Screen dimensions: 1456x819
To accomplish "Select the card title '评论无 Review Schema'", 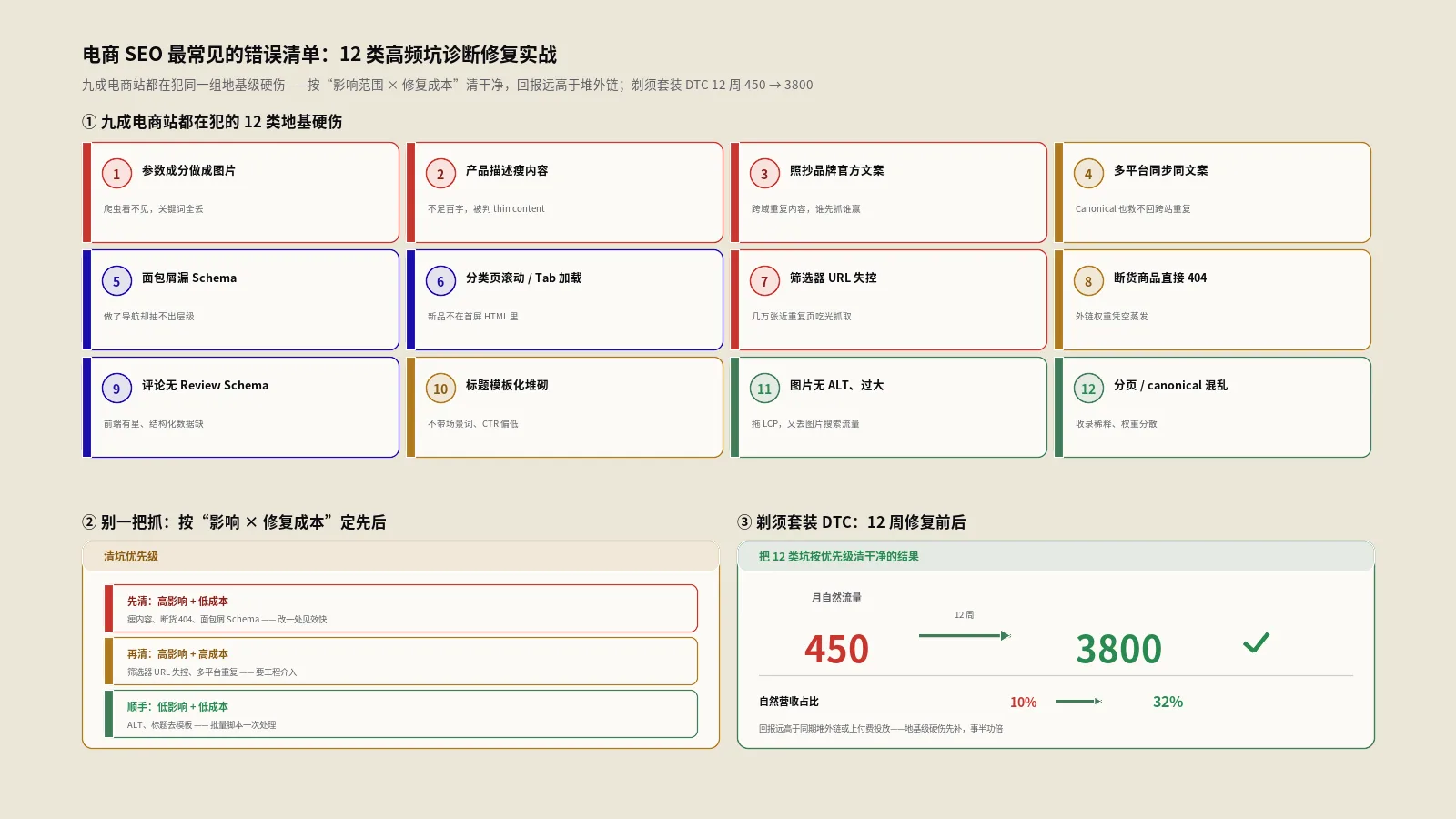I will [x=205, y=385].
